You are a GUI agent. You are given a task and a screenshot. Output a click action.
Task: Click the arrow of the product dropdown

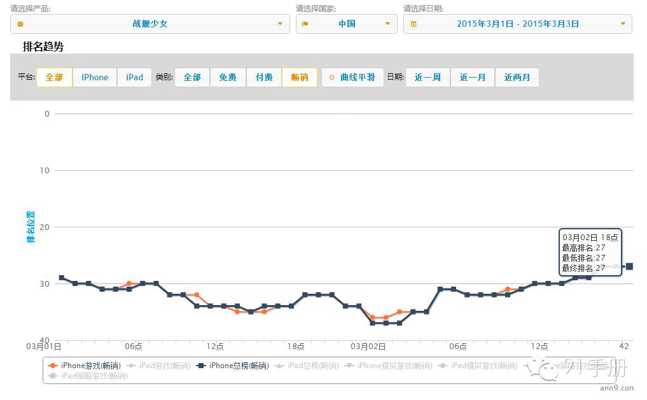[280, 24]
